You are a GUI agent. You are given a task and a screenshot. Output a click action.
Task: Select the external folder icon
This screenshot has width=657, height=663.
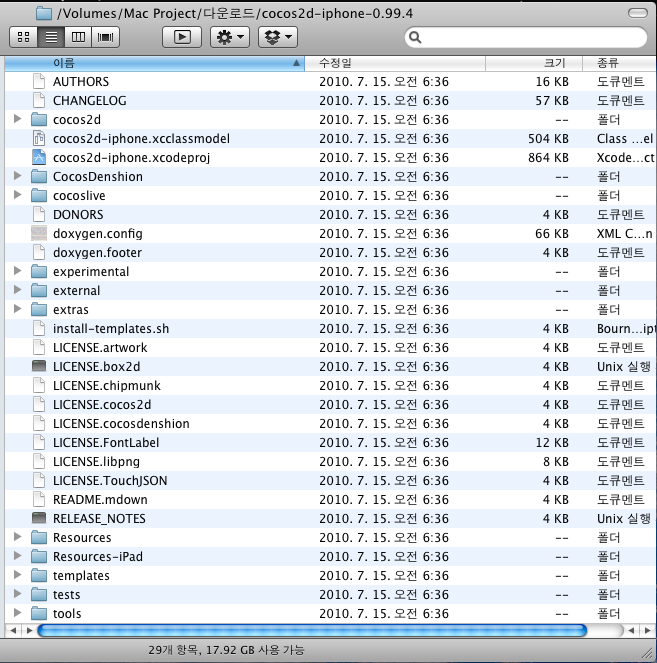pyautogui.click(x=39, y=290)
